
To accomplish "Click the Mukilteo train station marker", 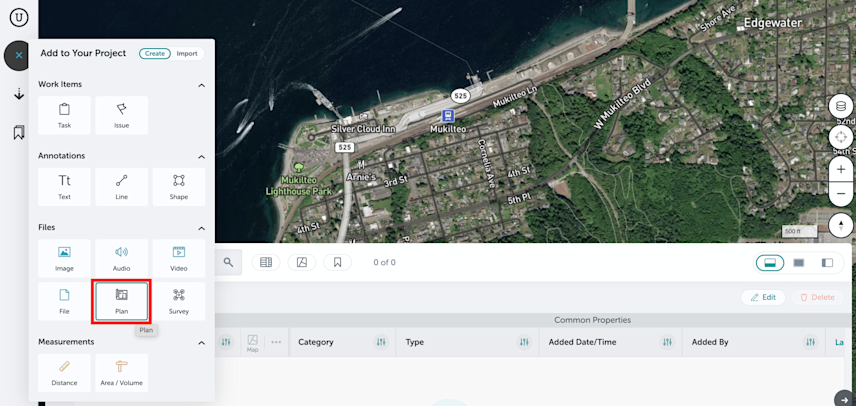I will [x=448, y=116].
